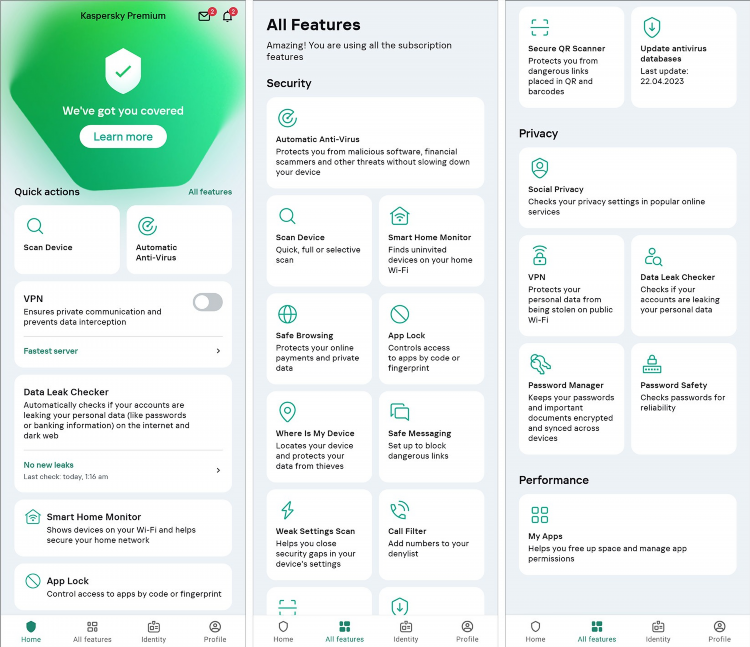Open Smart Home Monitor icon in All Features

[x=399, y=216]
